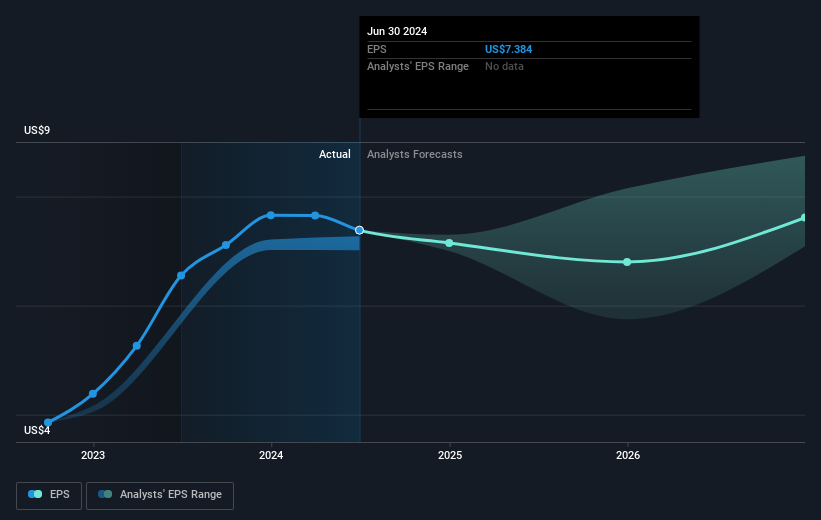The width and height of the screenshot is (821, 520).
Task: Click the 'Actual' section label
Action: tap(335, 154)
